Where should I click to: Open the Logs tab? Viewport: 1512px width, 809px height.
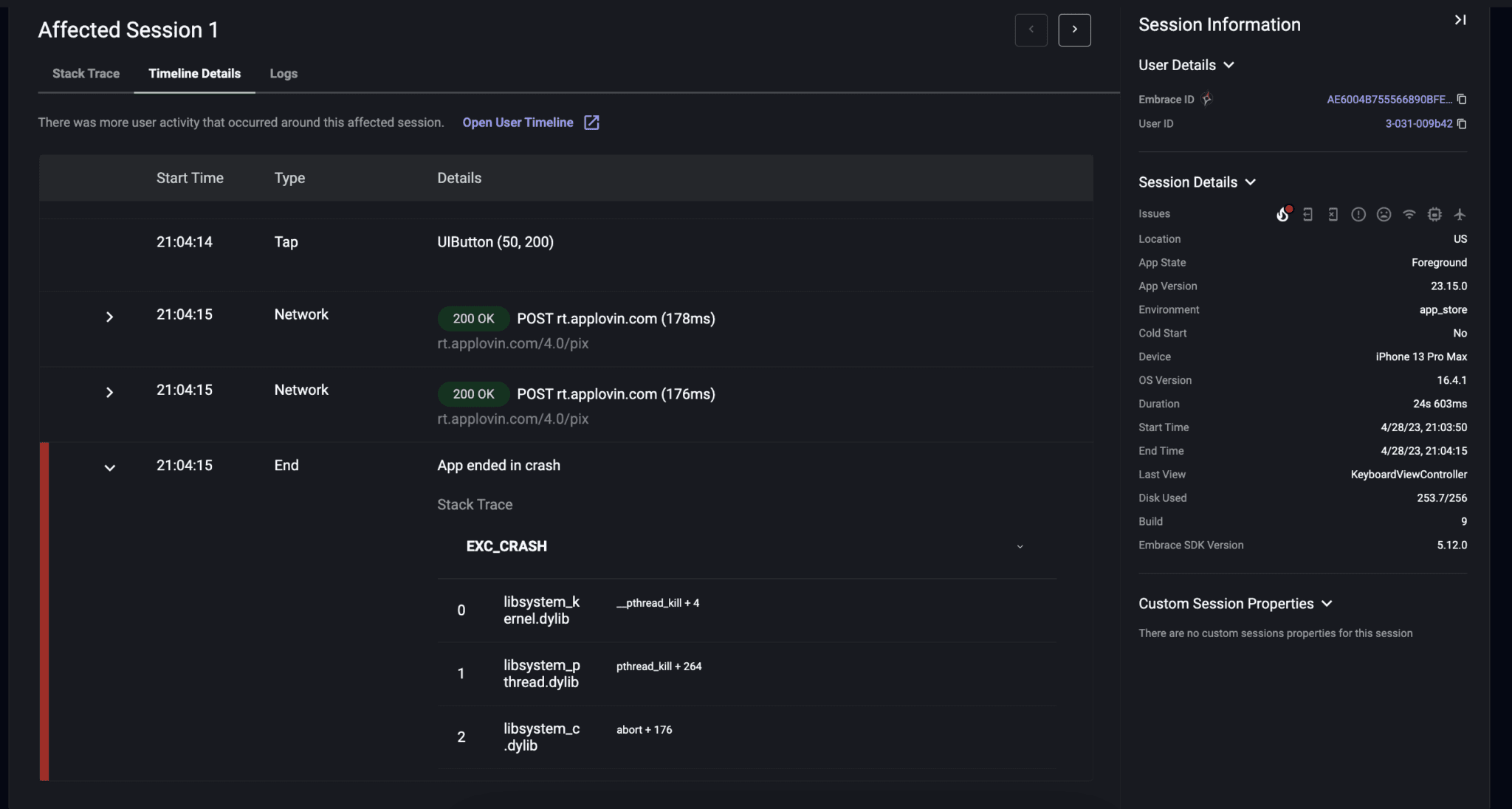click(283, 73)
